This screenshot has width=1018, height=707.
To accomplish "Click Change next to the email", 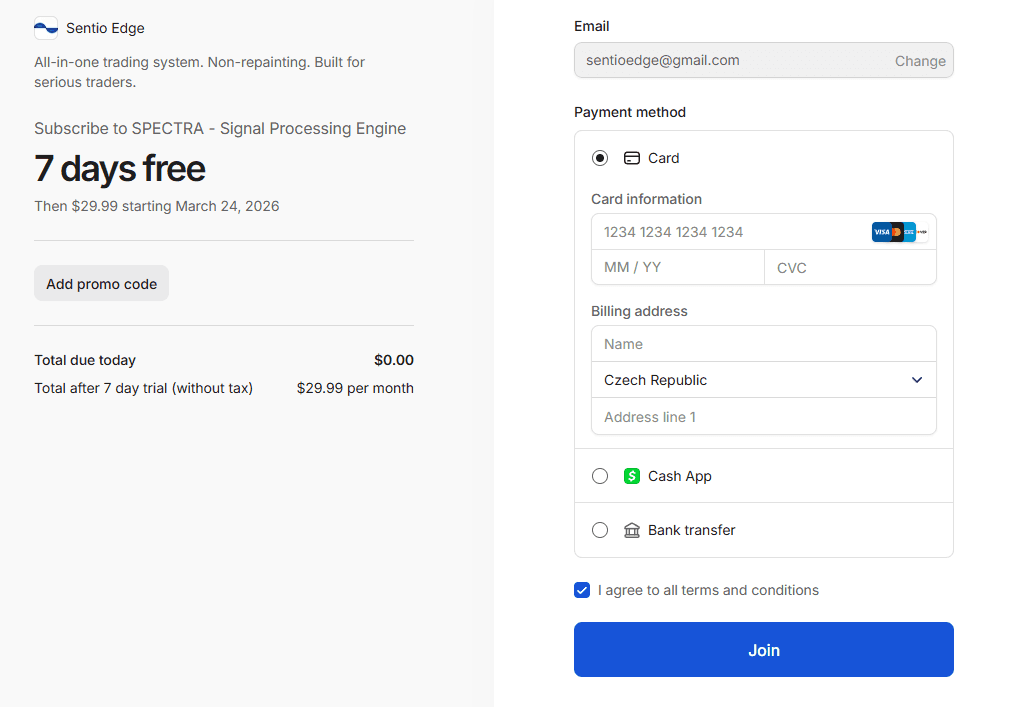I will coord(920,61).
